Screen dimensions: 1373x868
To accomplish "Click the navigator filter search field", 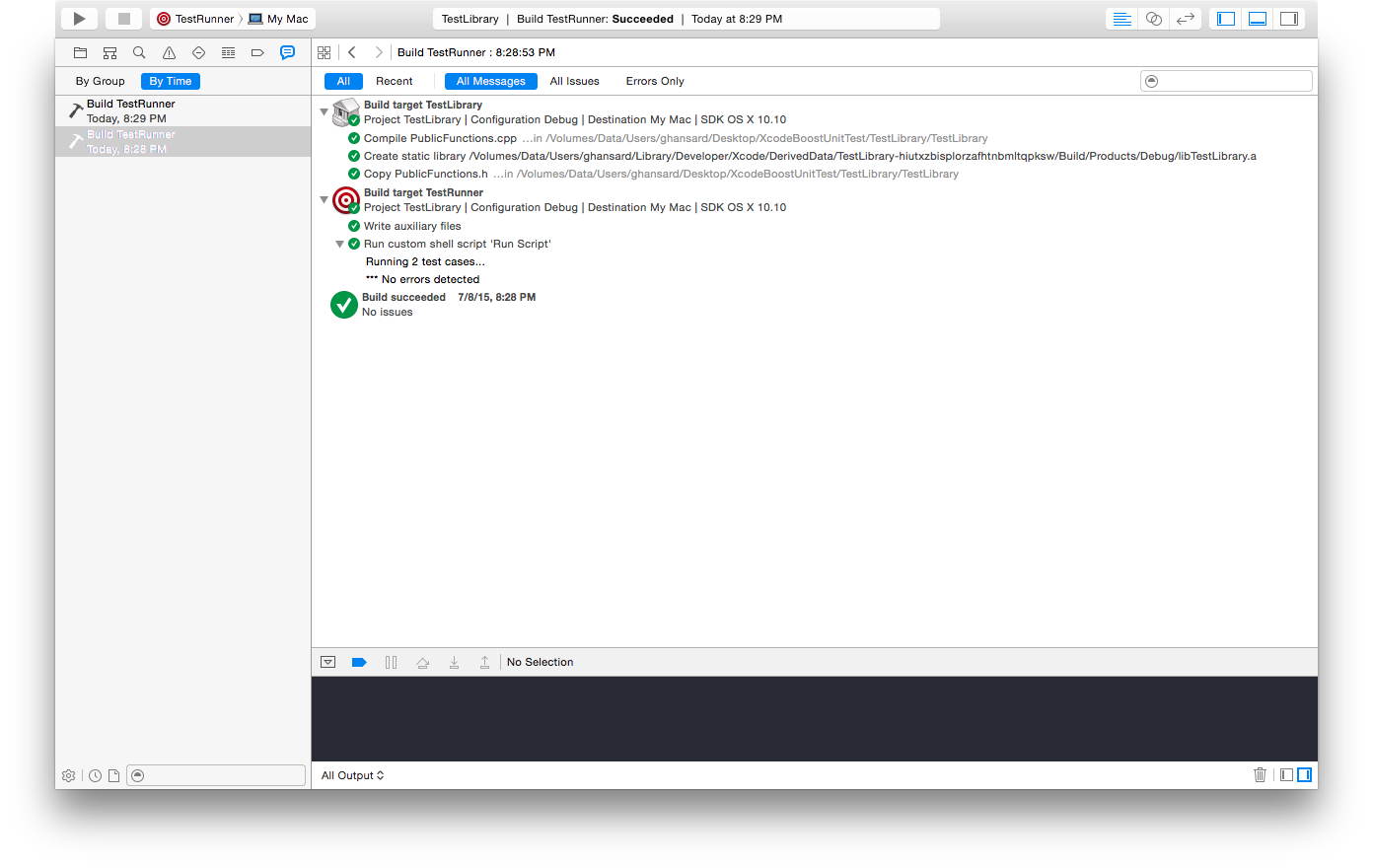I will pos(216,775).
